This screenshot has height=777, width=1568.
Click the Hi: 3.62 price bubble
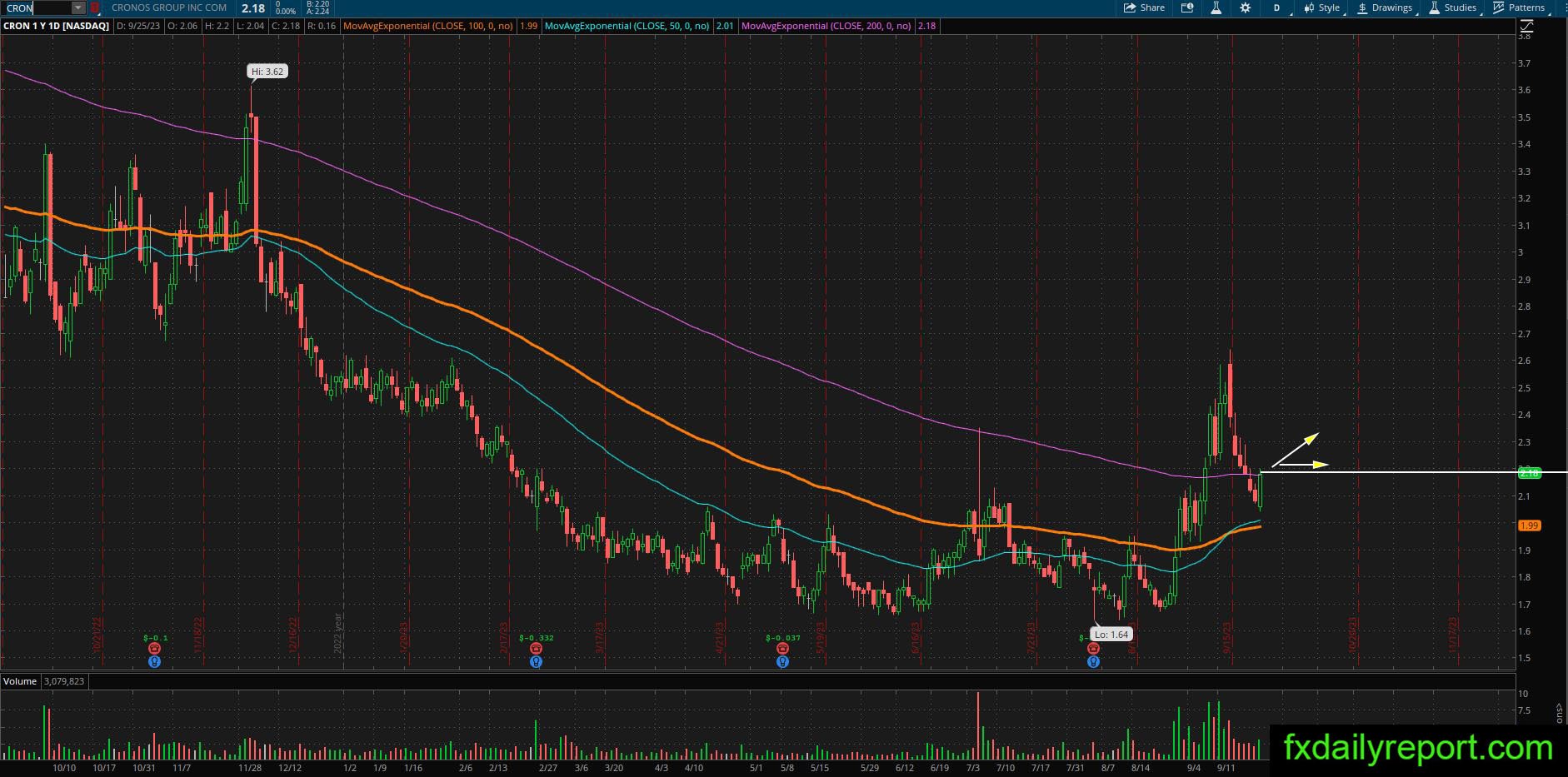pyautogui.click(x=267, y=72)
